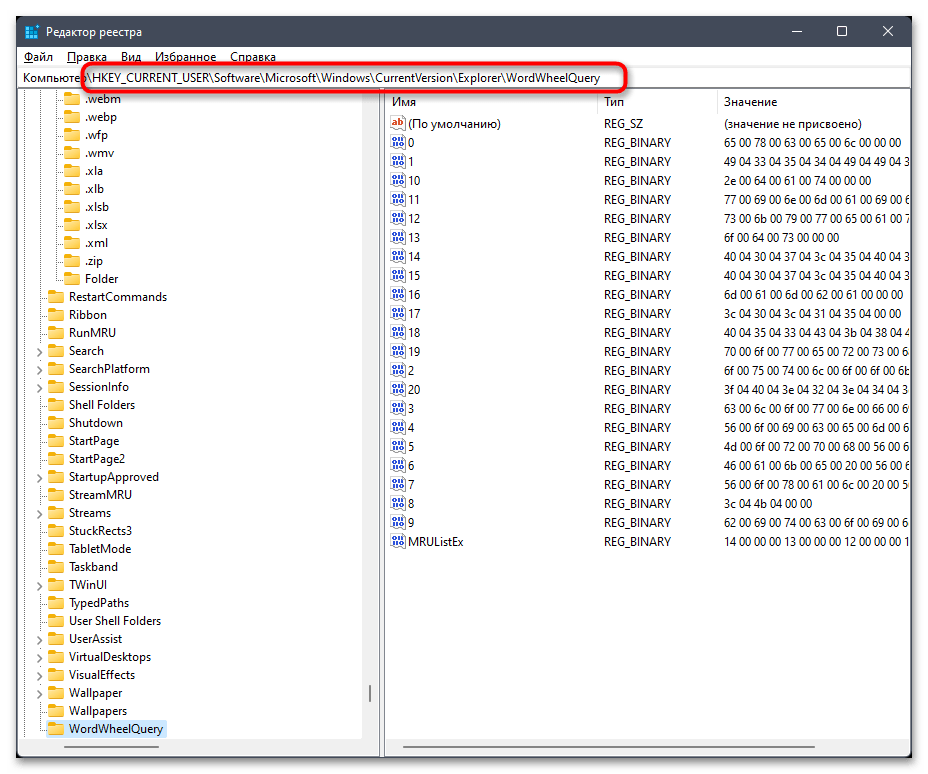Select the value named 12
Image resolution: width=928 pixels, height=774 pixels.
click(x=414, y=218)
